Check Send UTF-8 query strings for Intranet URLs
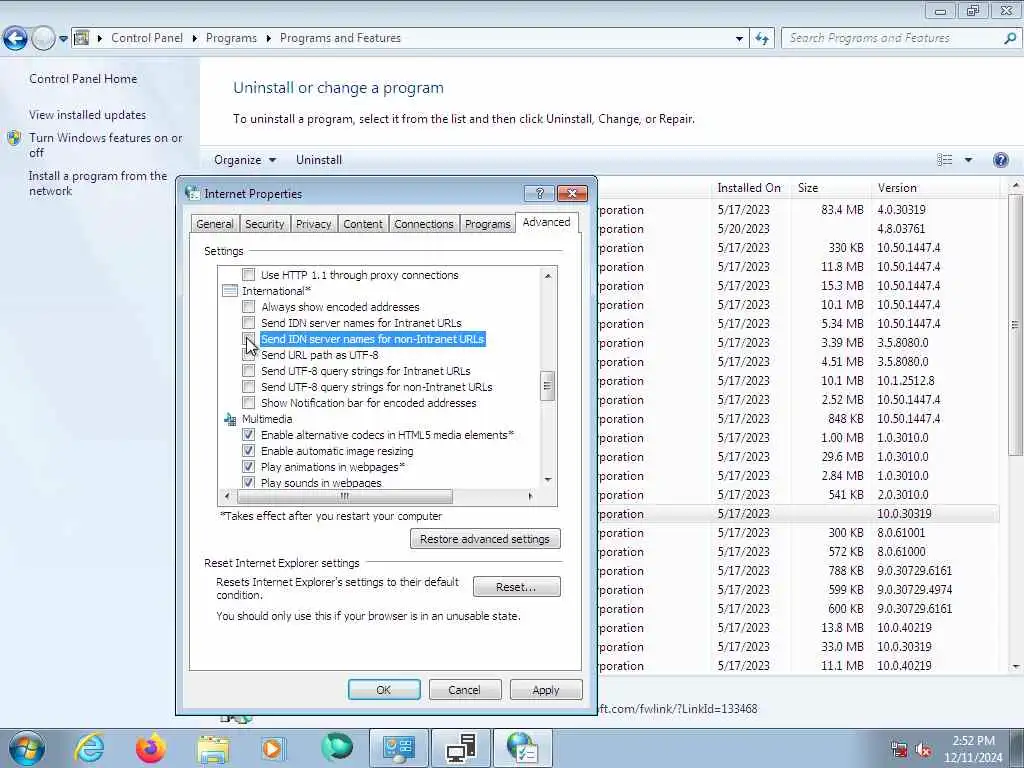1024x768 pixels. pyautogui.click(x=249, y=370)
